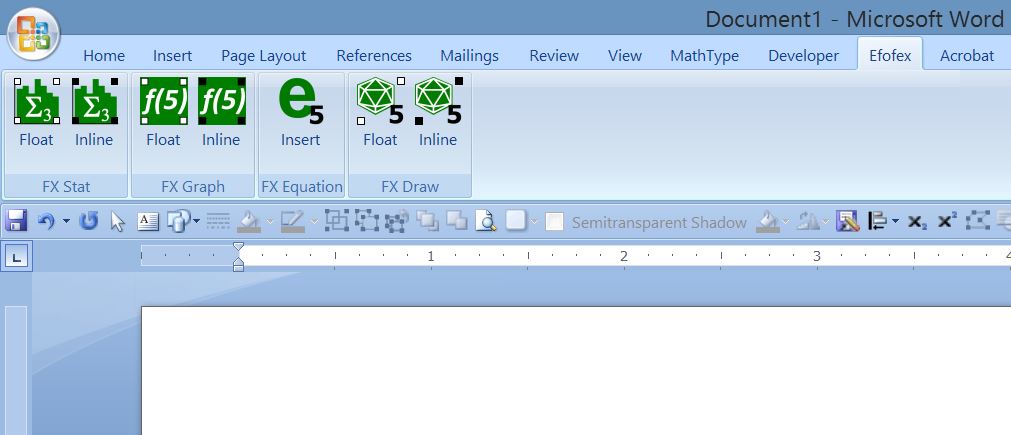Click the Bring to Front icon

tap(427, 222)
